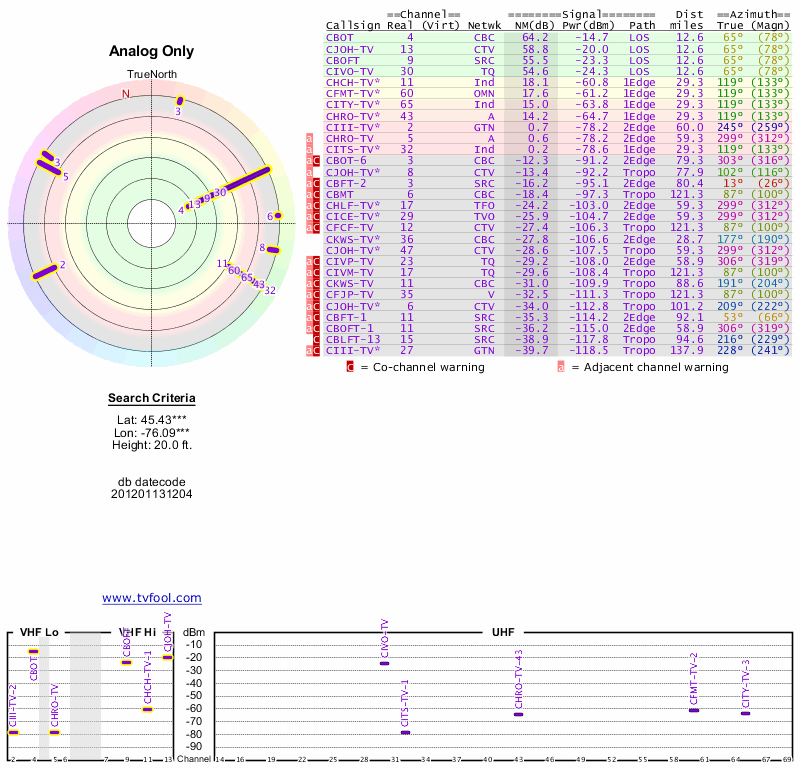Click adjacent warning icon beside CITS-TV* row
The width and height of the screenshot is (800, 768).
(309, 149)
